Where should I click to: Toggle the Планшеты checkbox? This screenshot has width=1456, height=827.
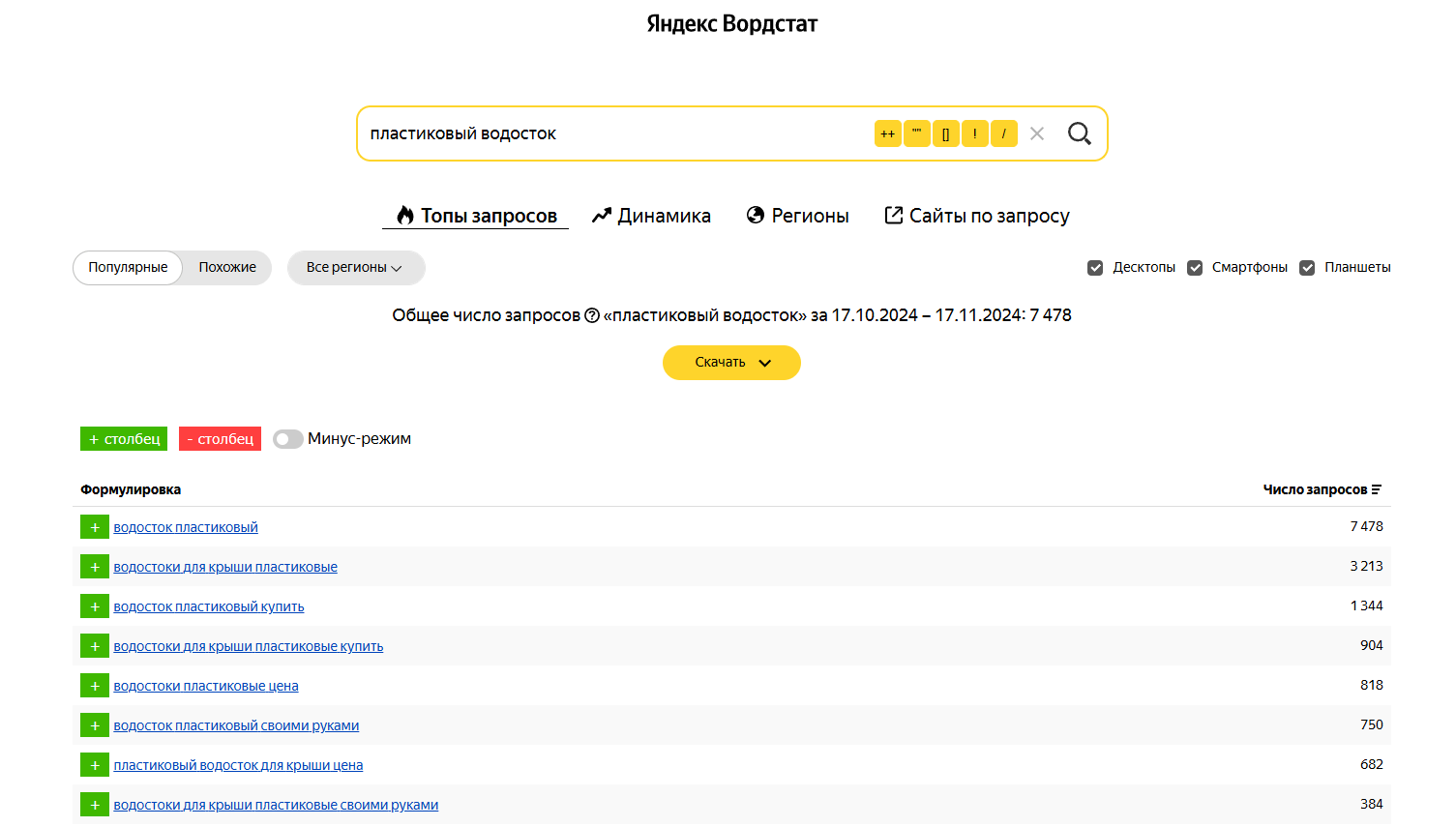coord(1307,268)
